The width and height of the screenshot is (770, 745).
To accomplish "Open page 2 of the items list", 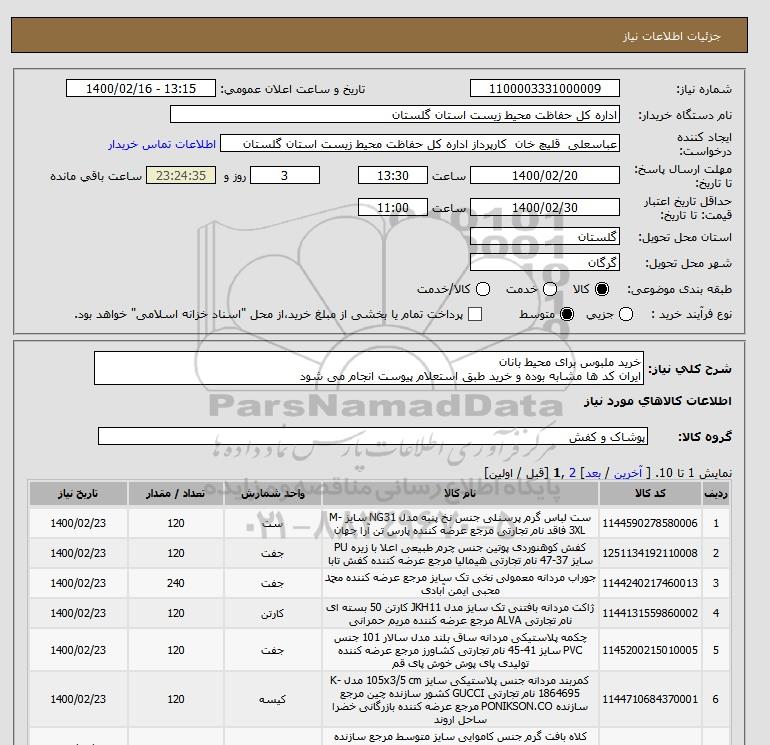I will pos(572,473).
